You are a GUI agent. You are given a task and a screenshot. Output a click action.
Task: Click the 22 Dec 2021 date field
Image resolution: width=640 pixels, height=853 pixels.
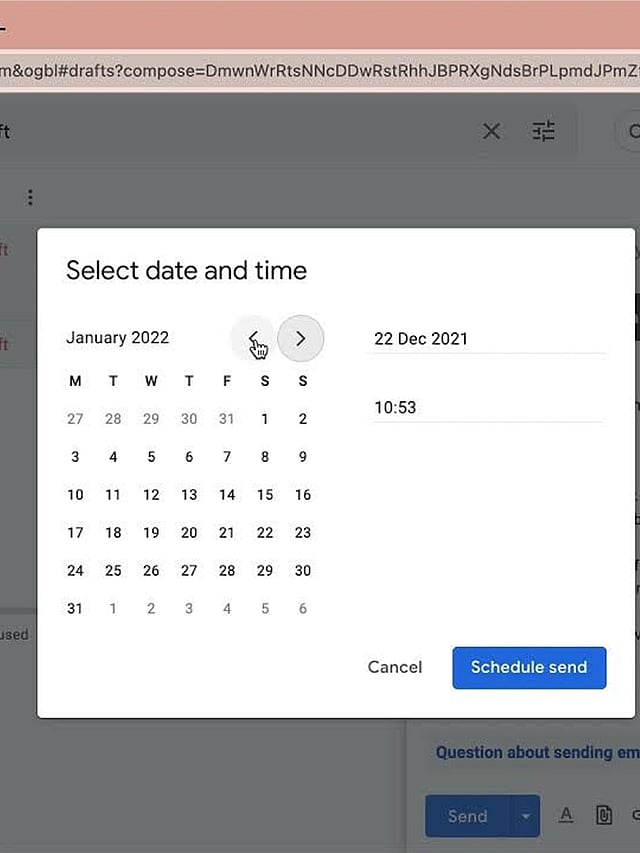(x=488, y=339)
